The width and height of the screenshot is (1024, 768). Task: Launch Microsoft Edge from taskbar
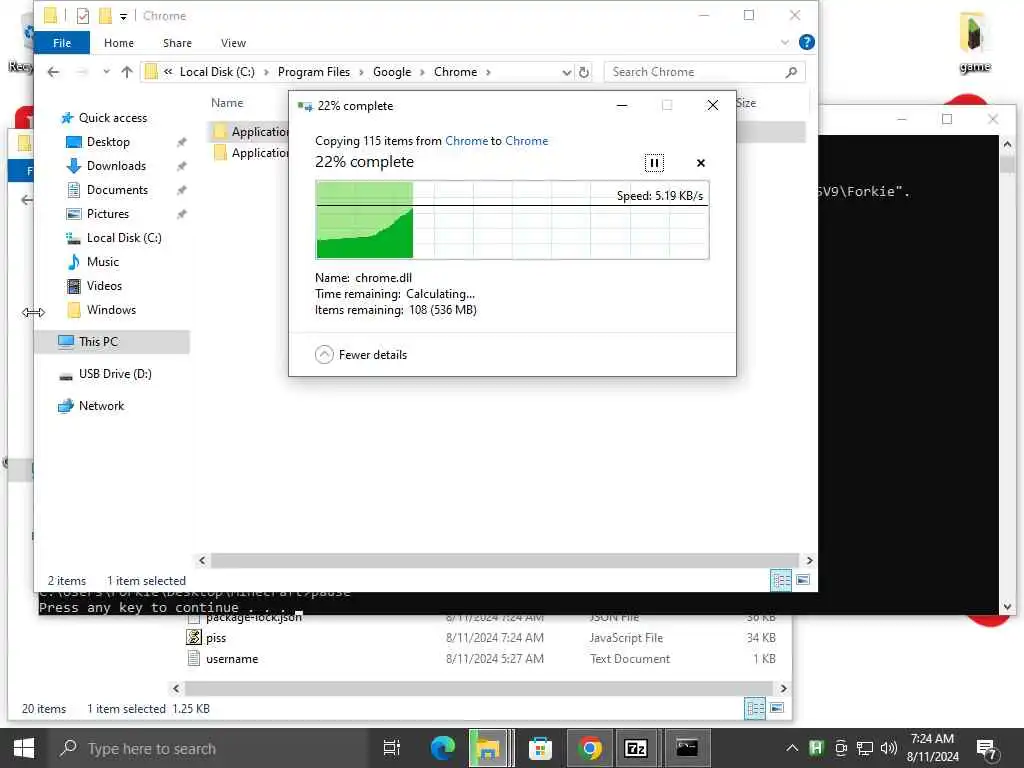pos(442,748)
